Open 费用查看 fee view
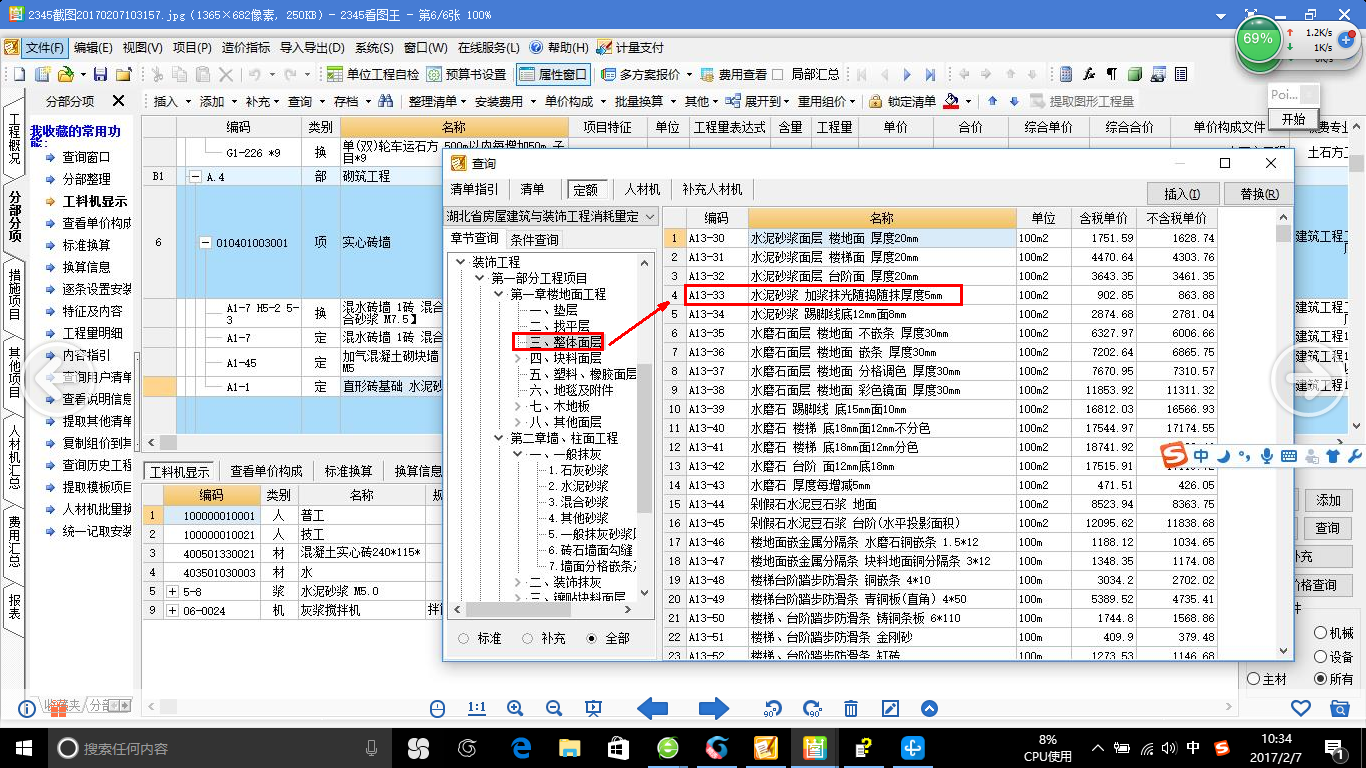The width and height of the screenshot is (1366, 768). pos(734,75)
